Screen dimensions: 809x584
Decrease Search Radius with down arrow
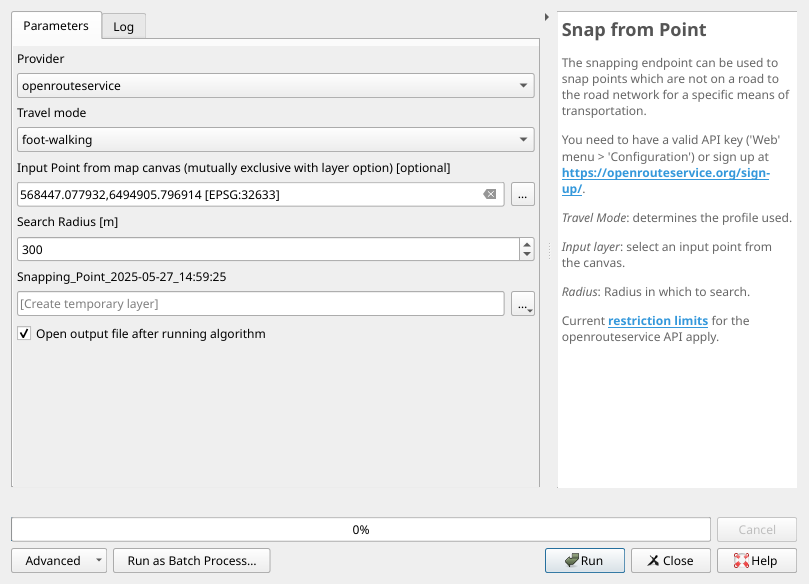point(527,254)
